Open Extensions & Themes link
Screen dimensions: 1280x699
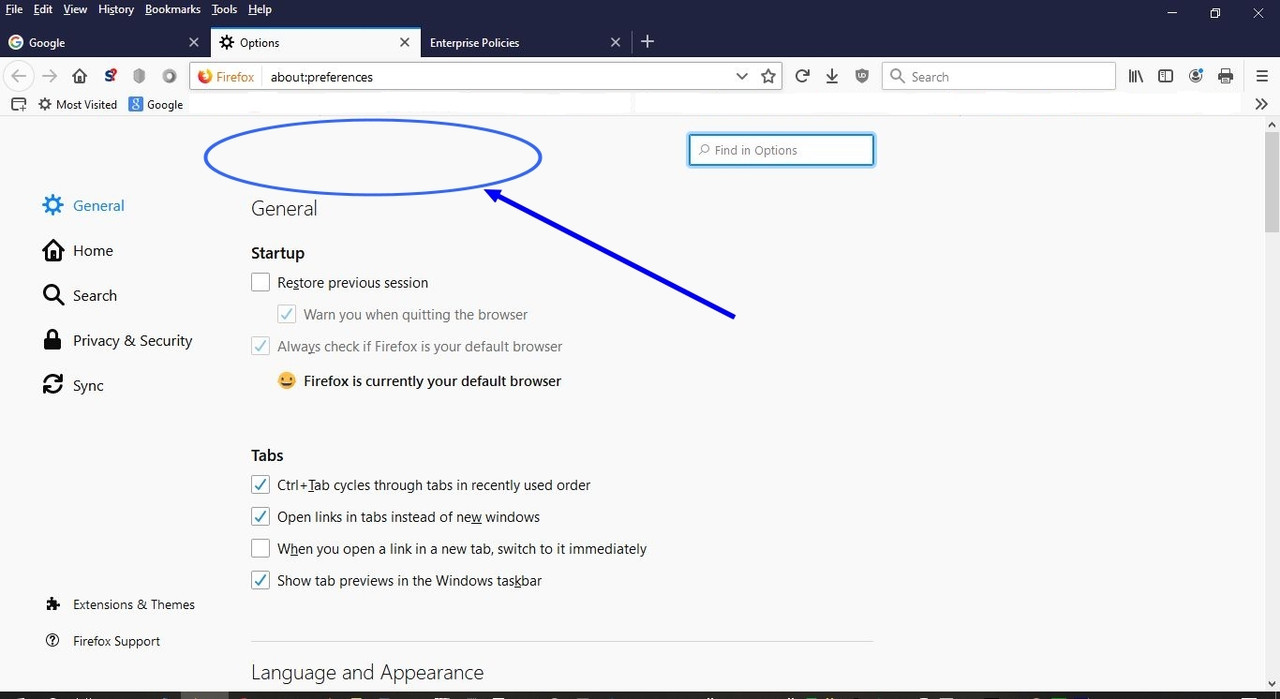point(120,604)
